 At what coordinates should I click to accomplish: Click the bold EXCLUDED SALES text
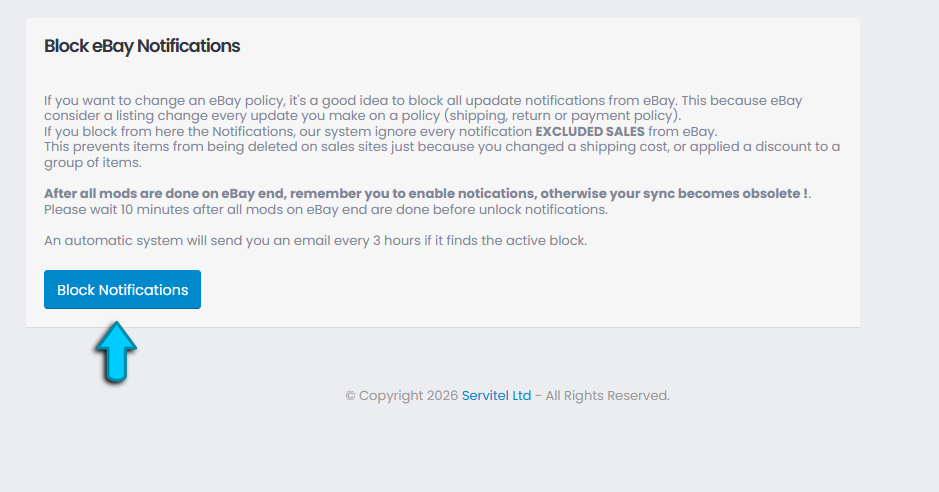(590, 132)
